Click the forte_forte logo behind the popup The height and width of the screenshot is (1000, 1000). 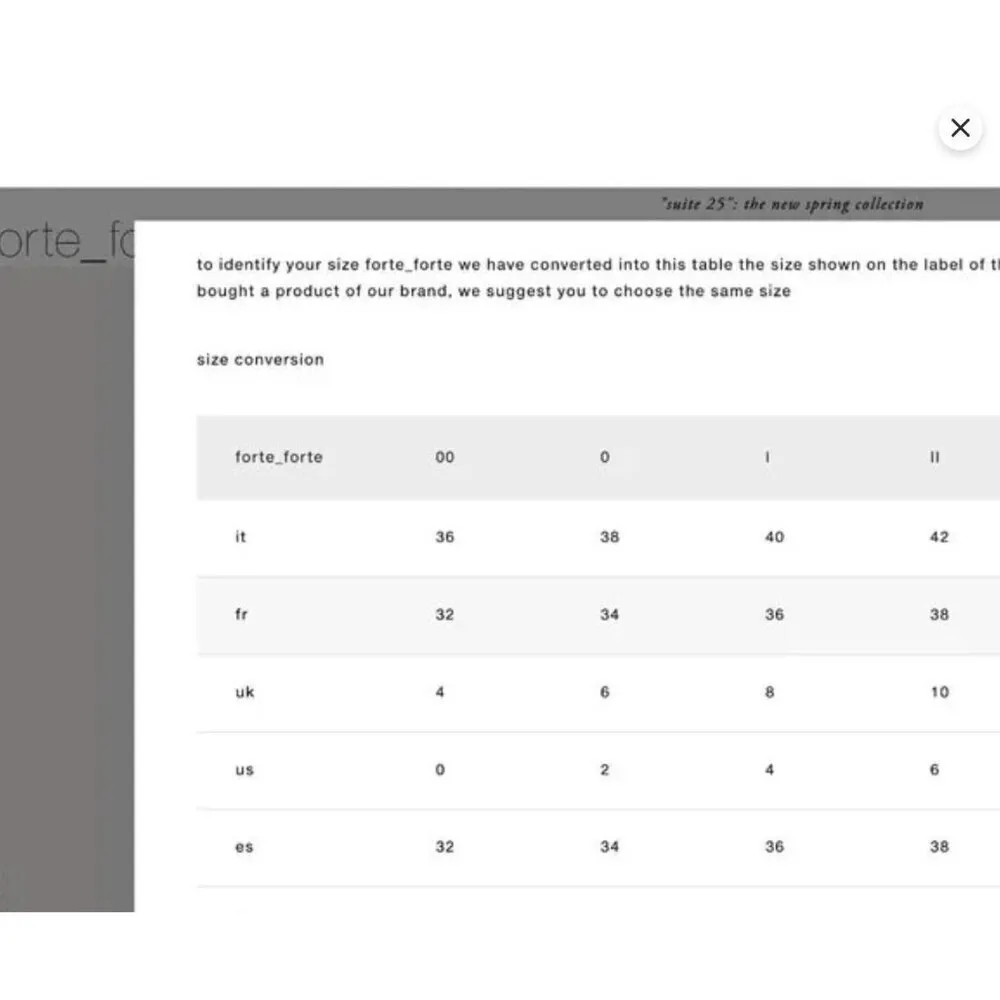pyautogui.click(x=67, y=240)
